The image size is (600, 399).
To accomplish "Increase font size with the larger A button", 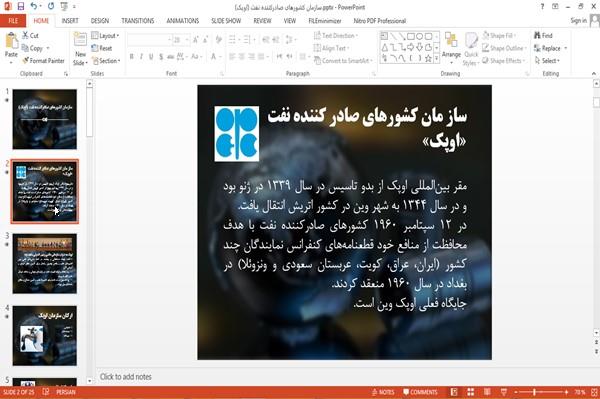I will click(x=196, y=39).
